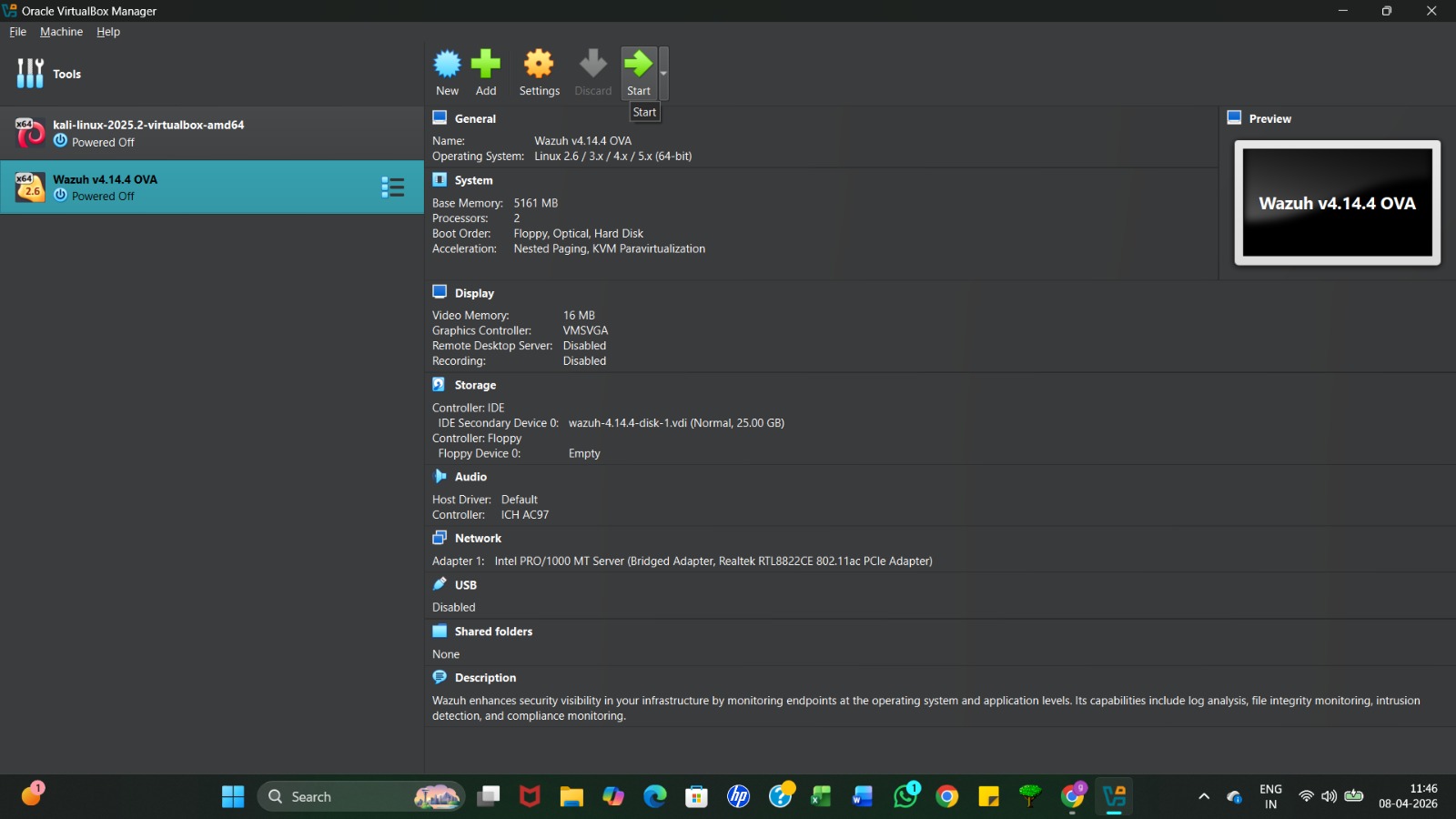Click the Intel PRO/1000 MT Server adapter text
Viewport: 1456px width, 819px height.
[713, 561]
